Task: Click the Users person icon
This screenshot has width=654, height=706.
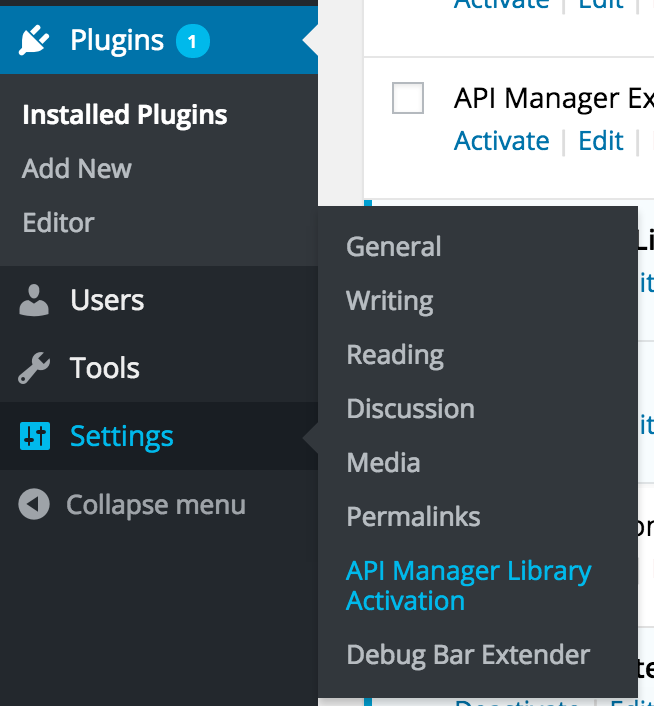Action: (x=34, y=300)
